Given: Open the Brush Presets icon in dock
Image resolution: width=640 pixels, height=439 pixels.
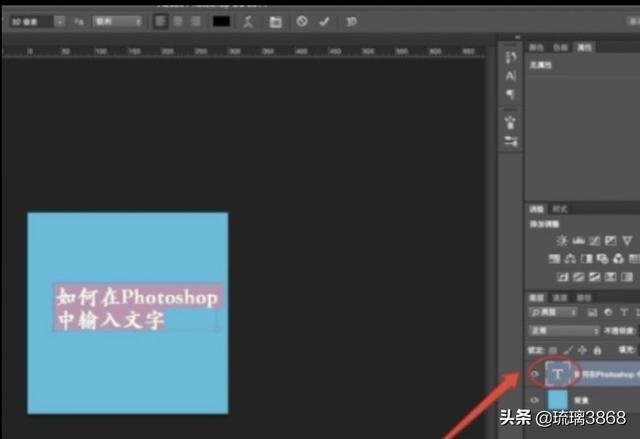Looking at the screenshot, I should click(511, 142).
